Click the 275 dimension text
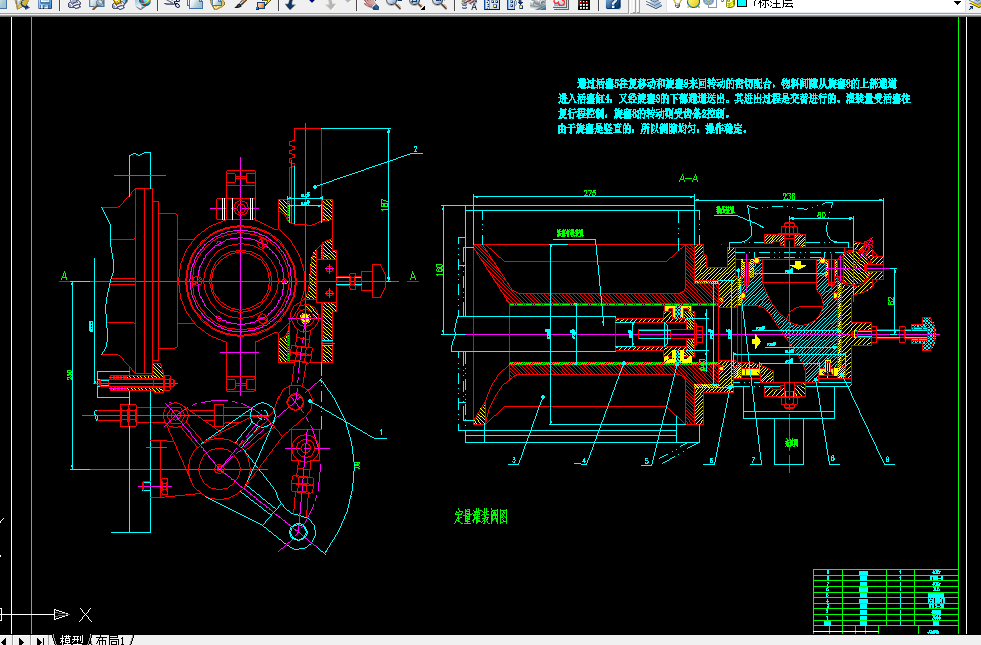 589,193
